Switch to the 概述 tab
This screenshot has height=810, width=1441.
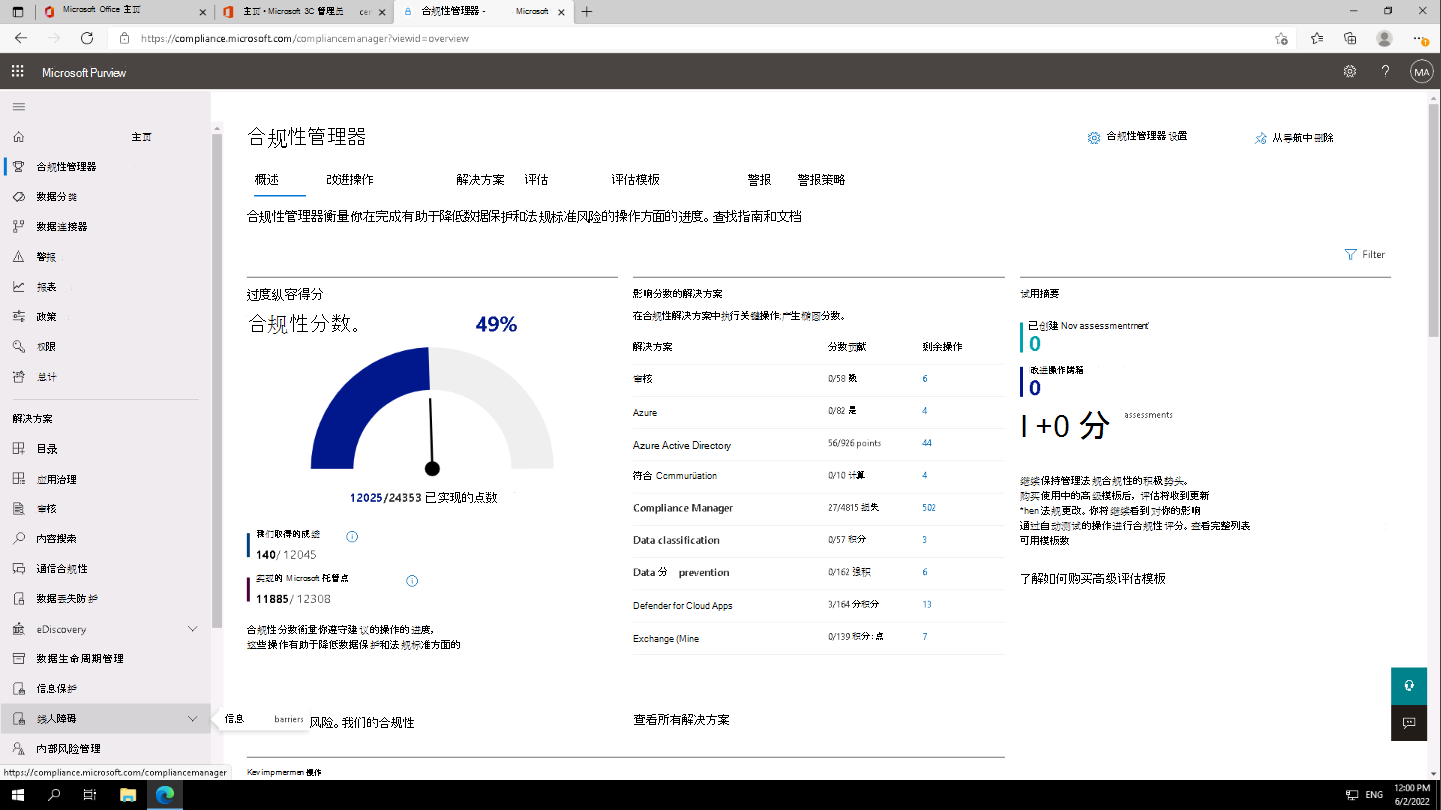266,180
